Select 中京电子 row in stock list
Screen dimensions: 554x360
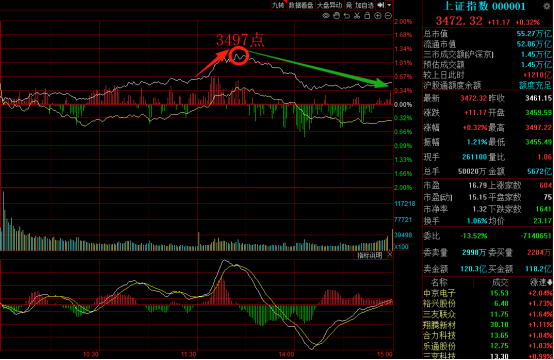488,293
